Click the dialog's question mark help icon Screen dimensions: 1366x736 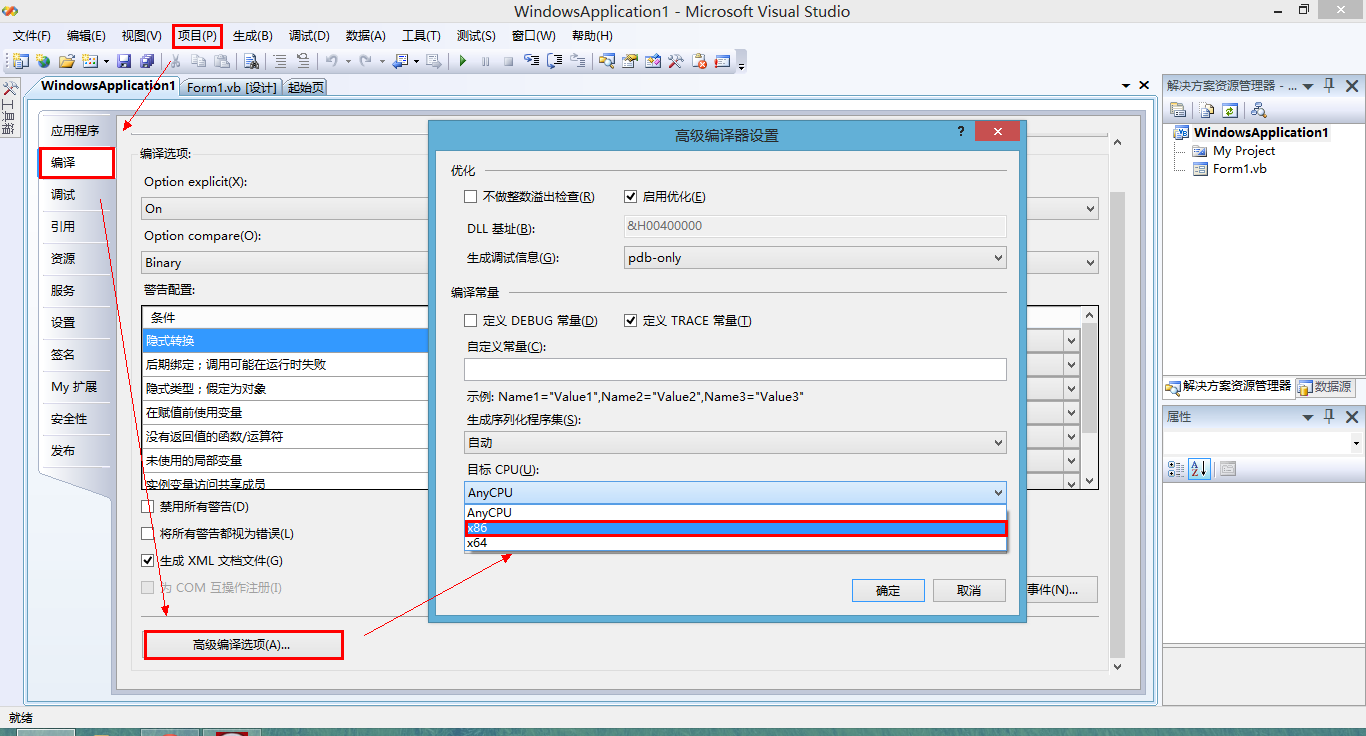tap(961, 131)
